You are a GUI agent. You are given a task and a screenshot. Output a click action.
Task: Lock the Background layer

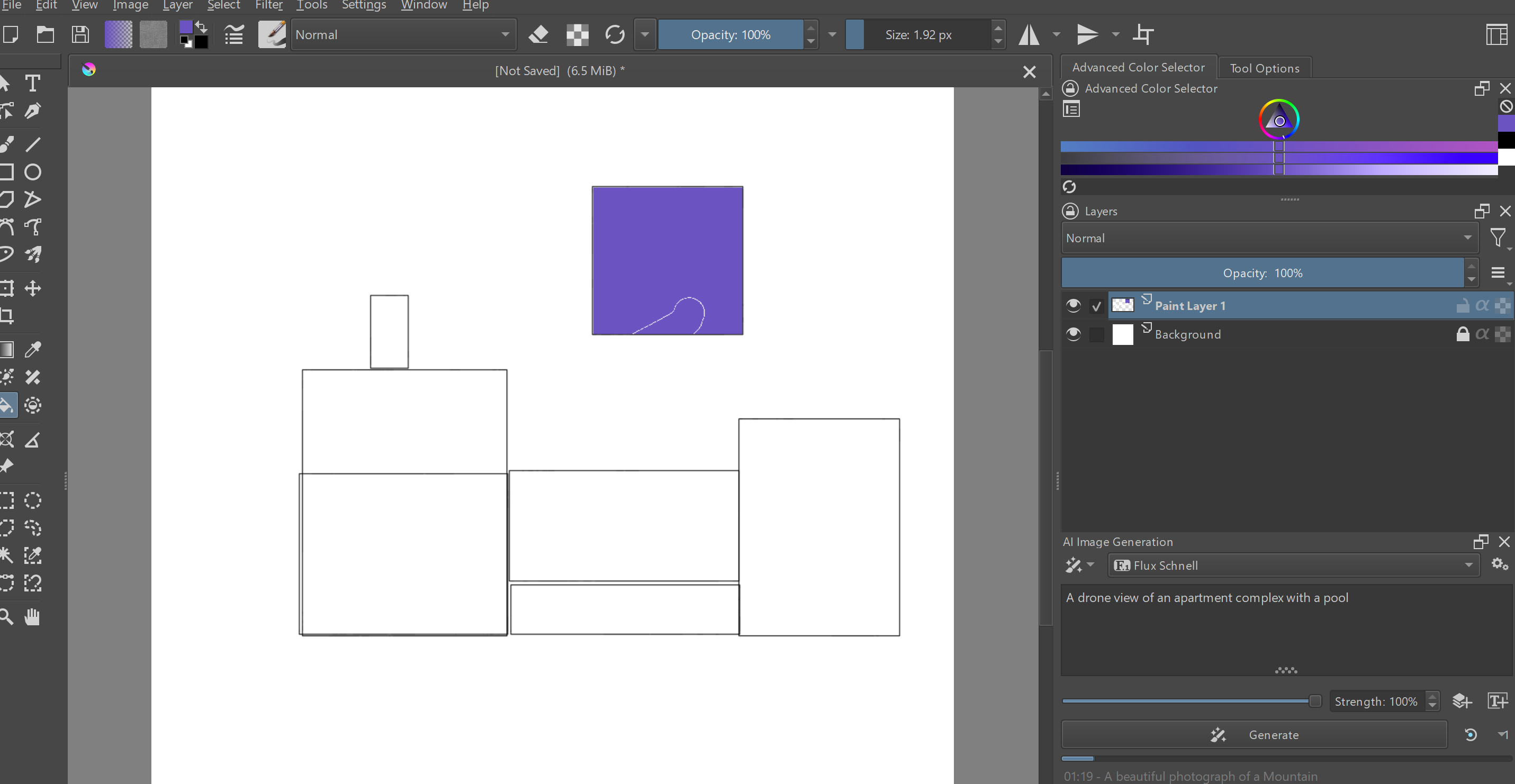point(1463,334)
